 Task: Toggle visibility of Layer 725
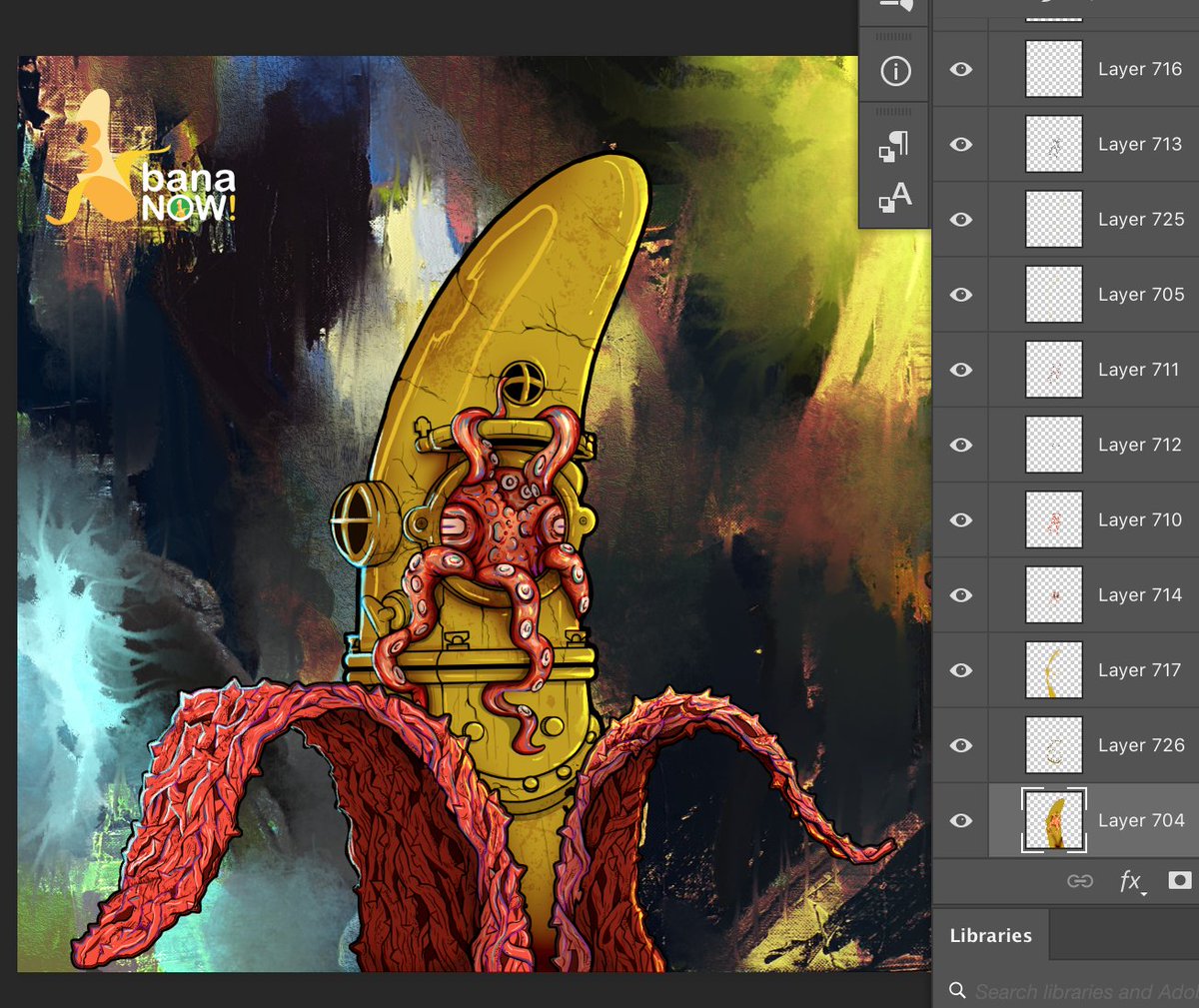pos(961,219)
